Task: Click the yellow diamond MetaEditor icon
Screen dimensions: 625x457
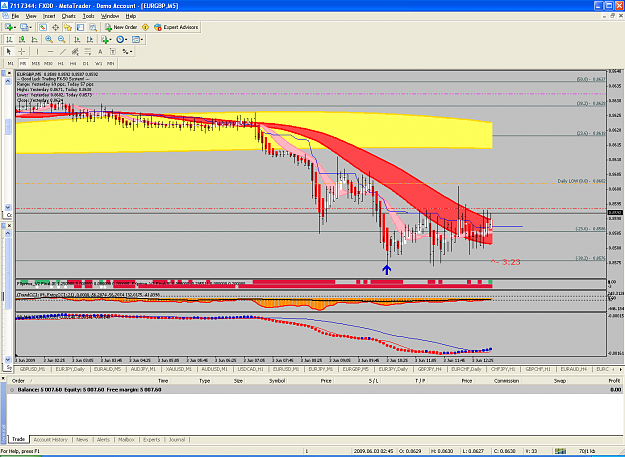Action: tap(145, 27)
